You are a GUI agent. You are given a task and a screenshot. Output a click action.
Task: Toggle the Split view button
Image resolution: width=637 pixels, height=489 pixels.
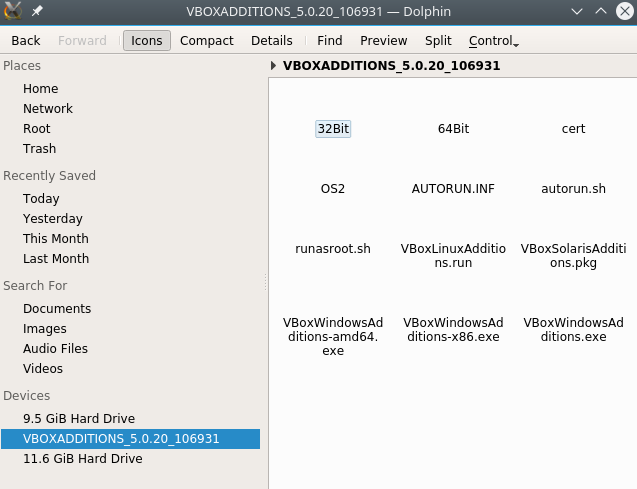pyautogui.click(x=438, y=41)
